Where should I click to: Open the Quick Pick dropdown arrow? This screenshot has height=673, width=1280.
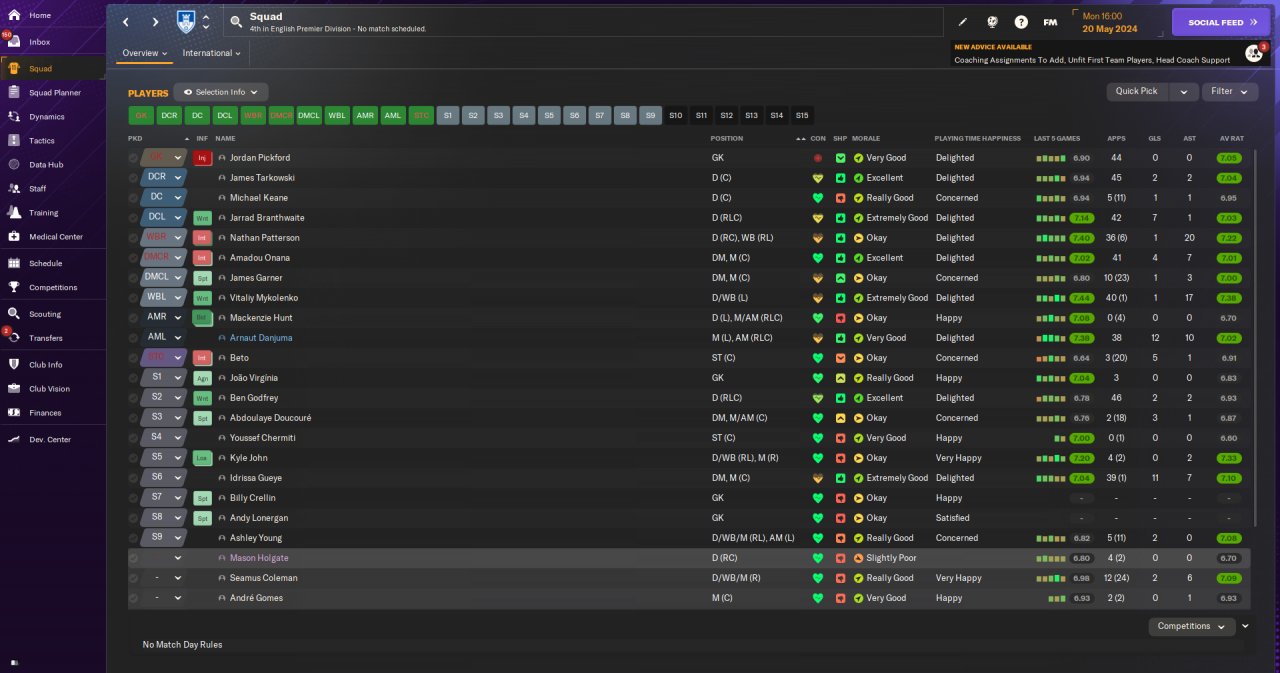click(x=1183, y=91)
